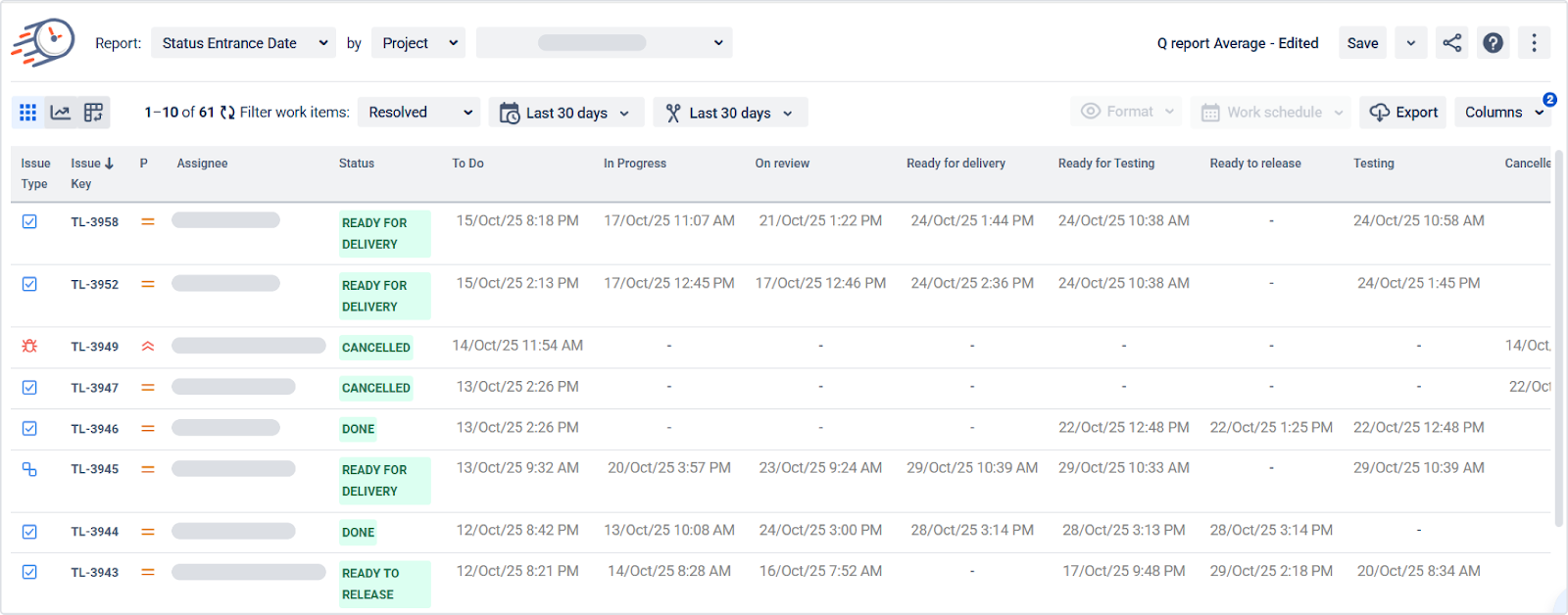1568x615 pixels.
Task: Expand the Resolved filter dropdown
Action: click(419, 113)
